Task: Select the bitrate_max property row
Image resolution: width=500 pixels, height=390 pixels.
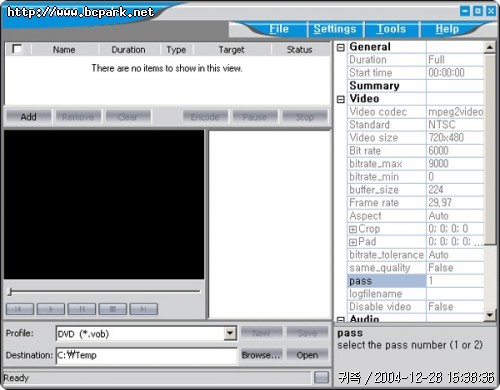Action: pyautogui.click(x=416, y=164)
